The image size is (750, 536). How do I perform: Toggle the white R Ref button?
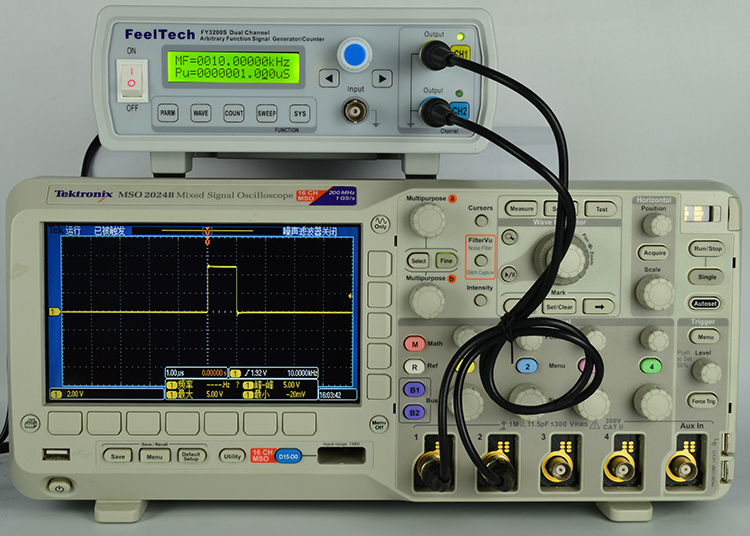coord(414,367)
